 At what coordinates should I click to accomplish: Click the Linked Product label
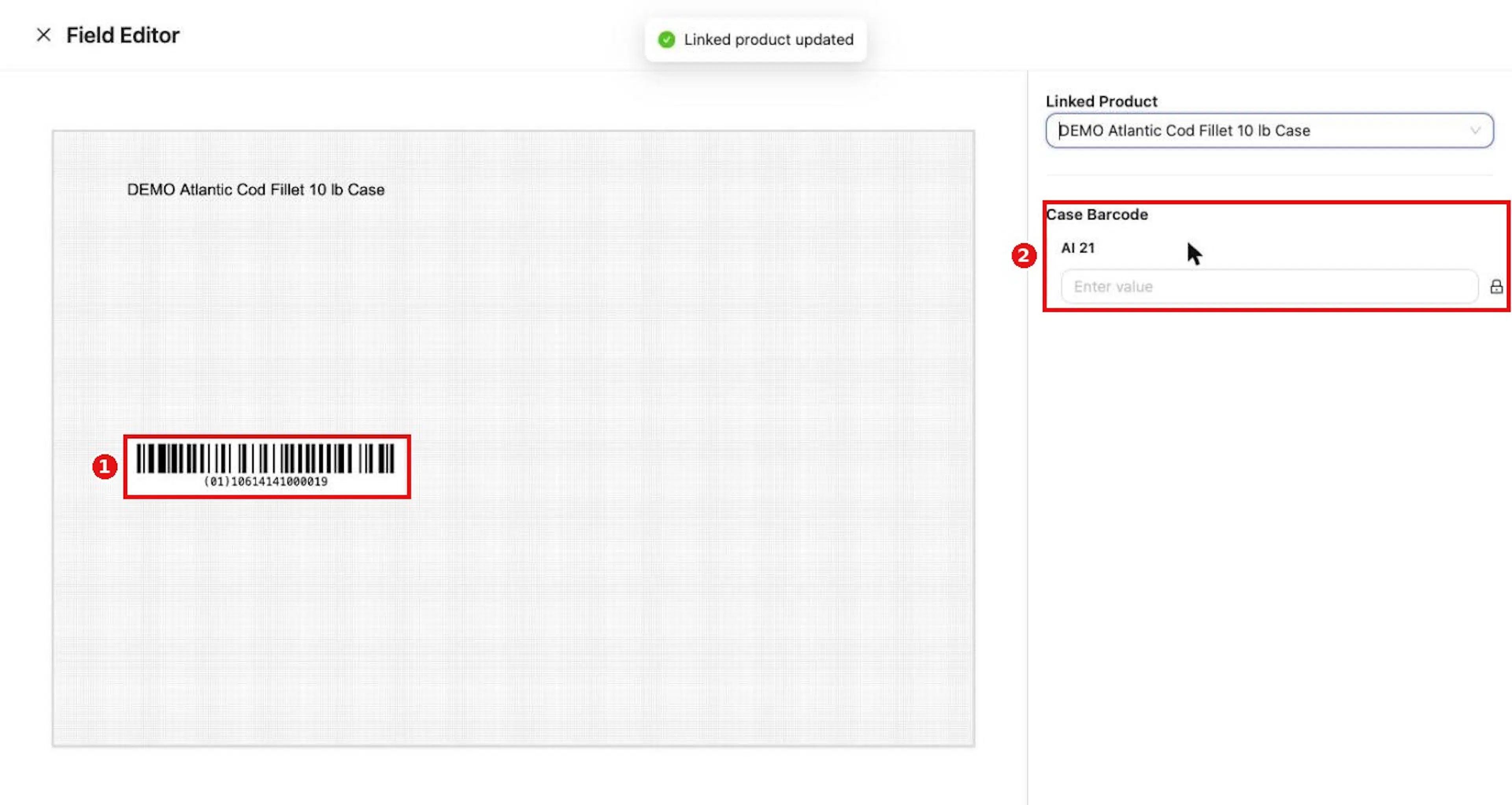point(1101,101)
